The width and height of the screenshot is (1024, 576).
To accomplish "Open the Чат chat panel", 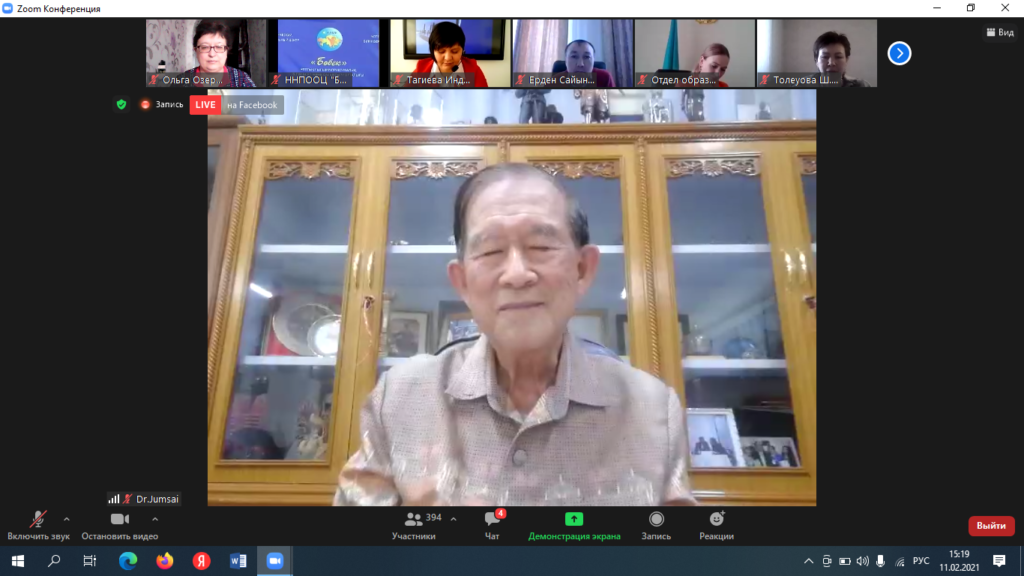I will click(x=492, y=526).
